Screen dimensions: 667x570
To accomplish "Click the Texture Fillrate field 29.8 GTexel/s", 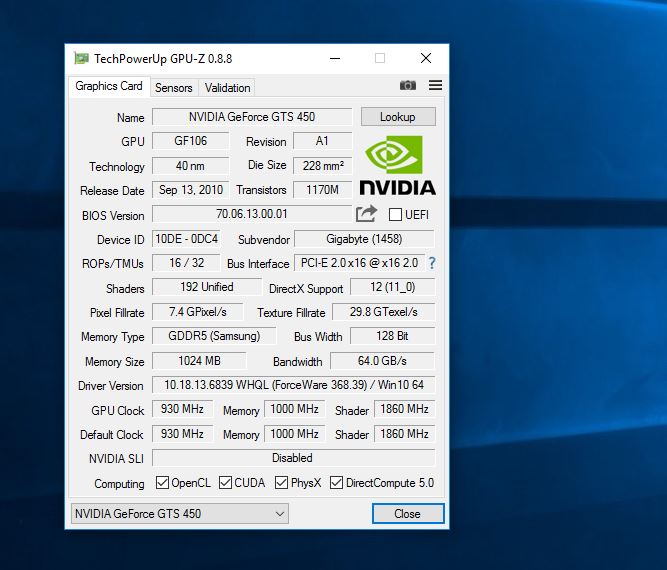I will tap(383, 312).
